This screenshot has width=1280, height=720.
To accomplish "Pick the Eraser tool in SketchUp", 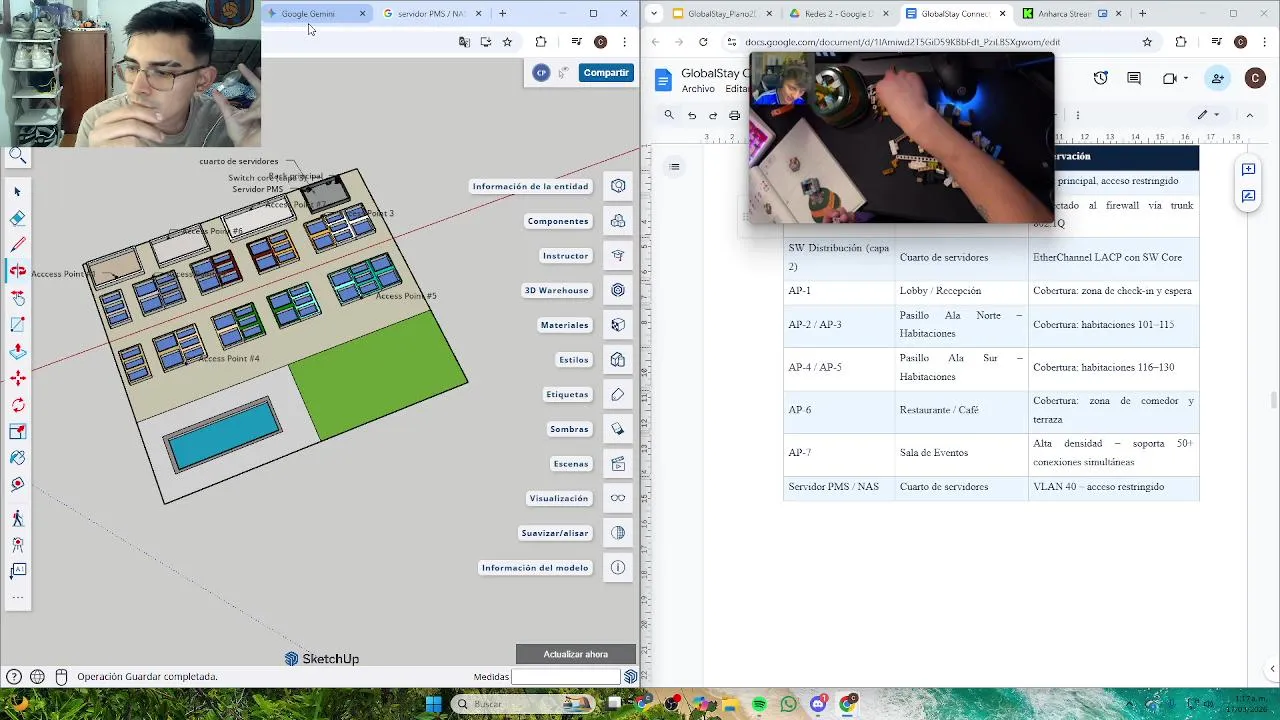I will click(17, 218).
